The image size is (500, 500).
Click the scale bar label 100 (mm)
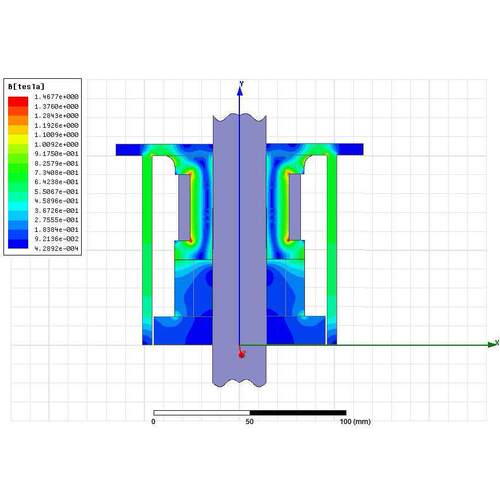[x=355, y=422]
